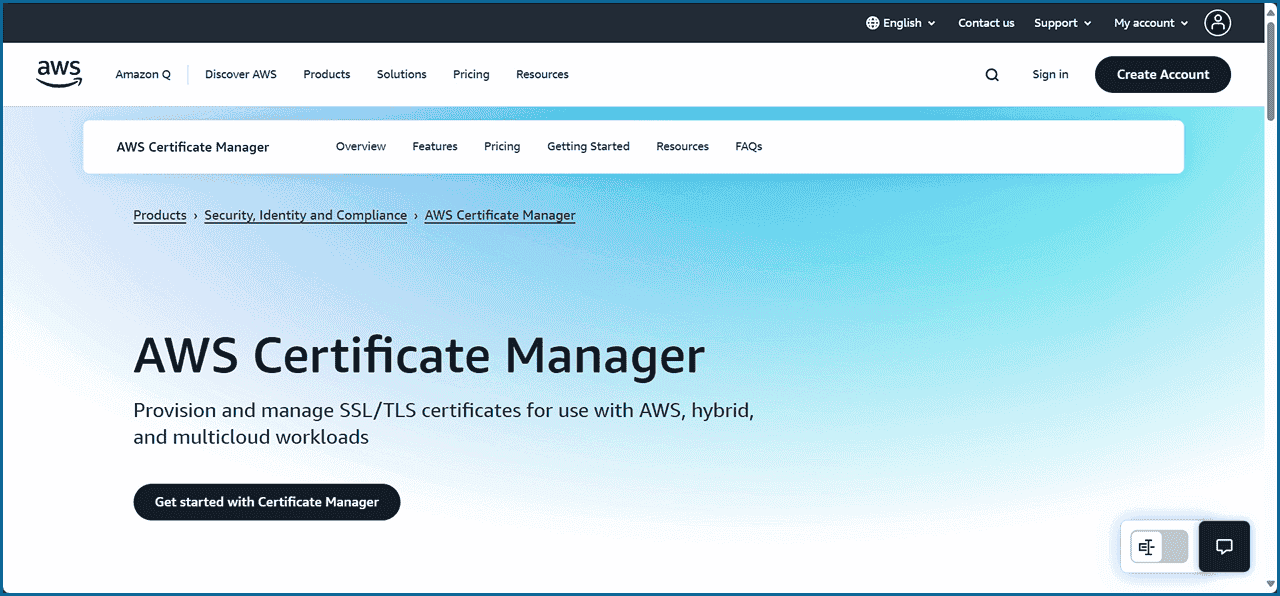The height and width of the screenshot is (596, 1280).
Task: Open the FAQs tab
Action: coord(748,147)
